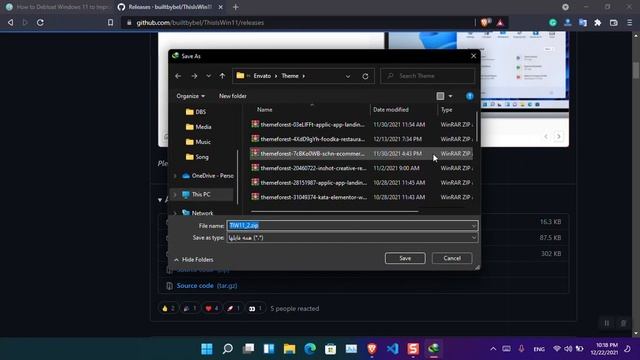Select themeforest-20460722 inshot creative file
The width and height of the screenshot is (640, 360).
coord(361,168)
